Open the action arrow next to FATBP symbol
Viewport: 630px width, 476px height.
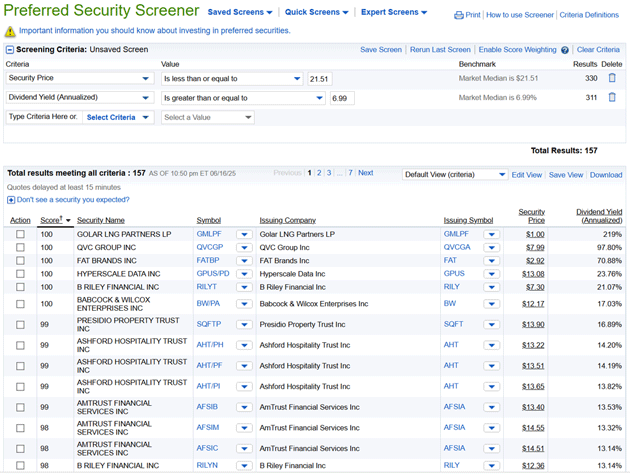tap(244, 261)
